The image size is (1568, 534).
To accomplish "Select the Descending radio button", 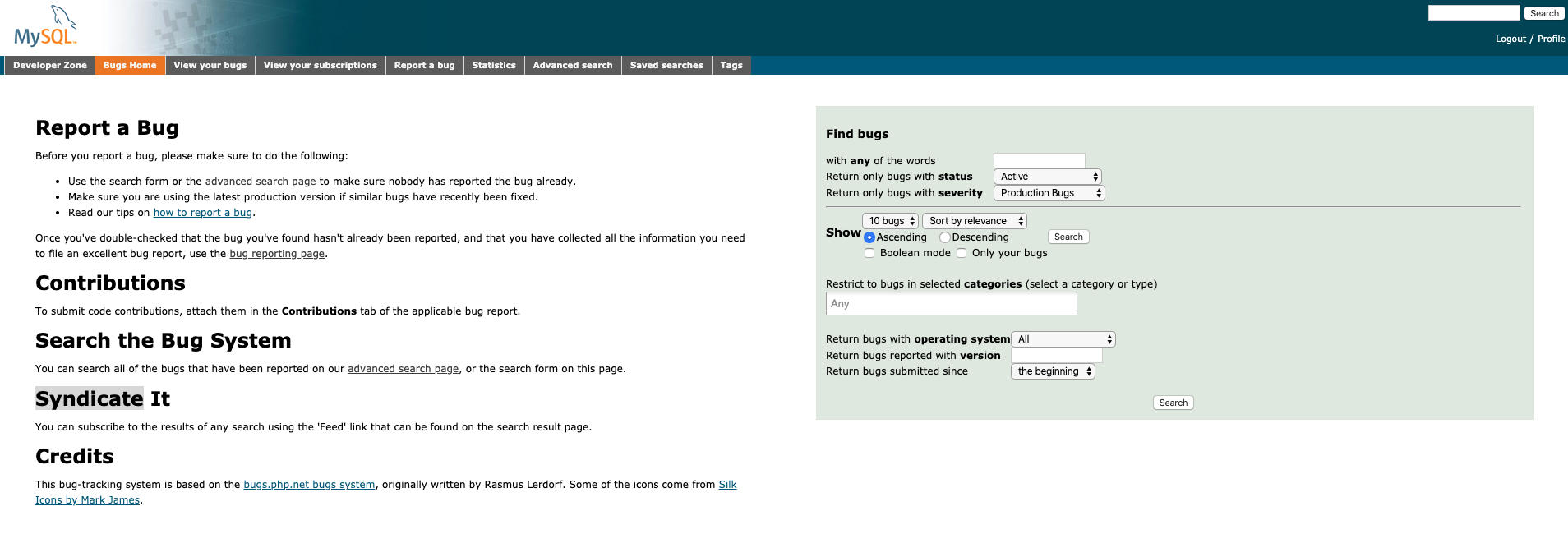I will point(945,237).
